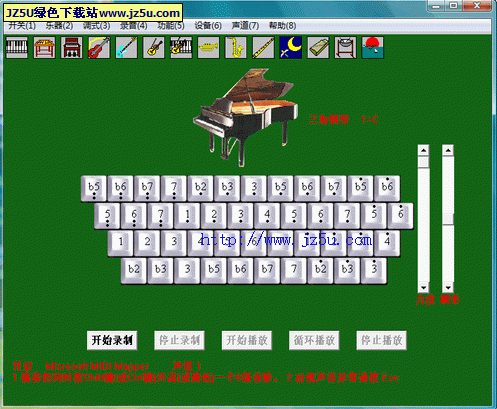
Task: Play the plain b7 key without dots
Action: point(267,271)
